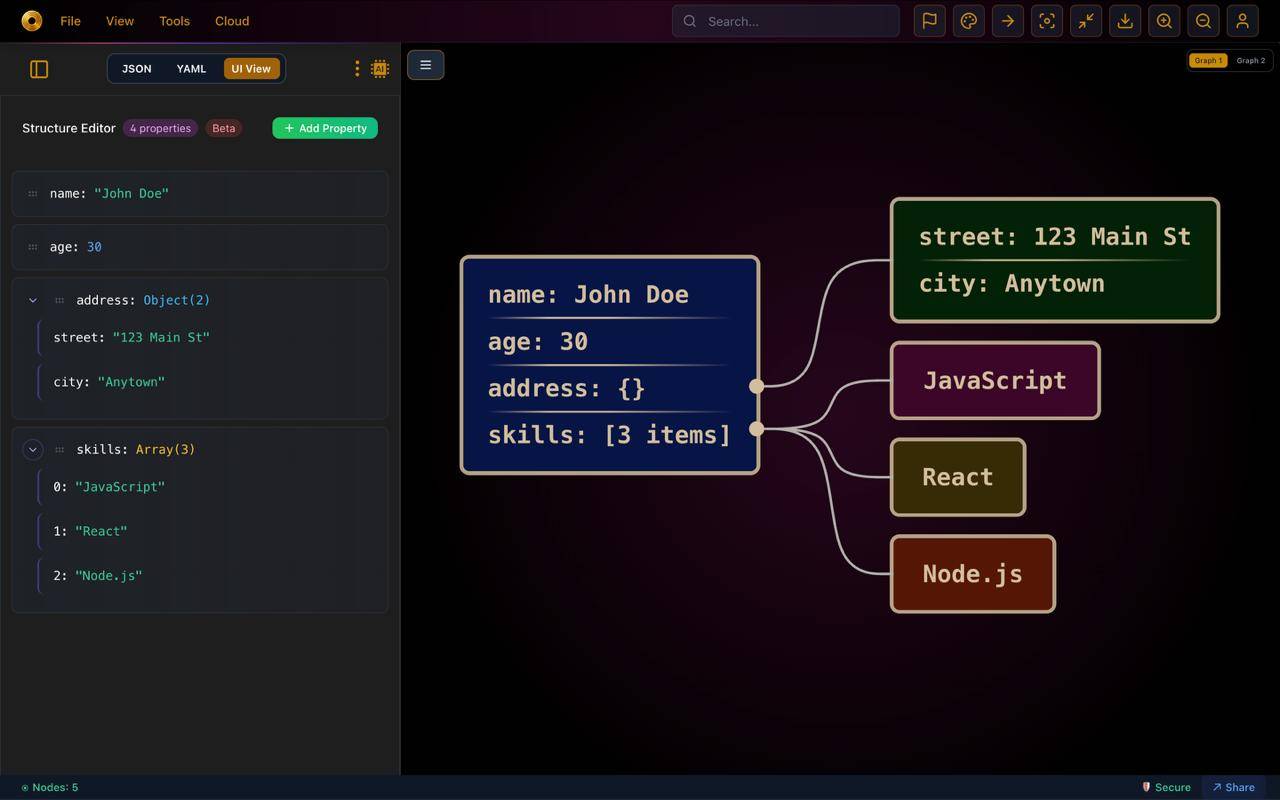
Task: Click the collapse arrows icon
Action: pyautogui.click(x=1086, y=21)
